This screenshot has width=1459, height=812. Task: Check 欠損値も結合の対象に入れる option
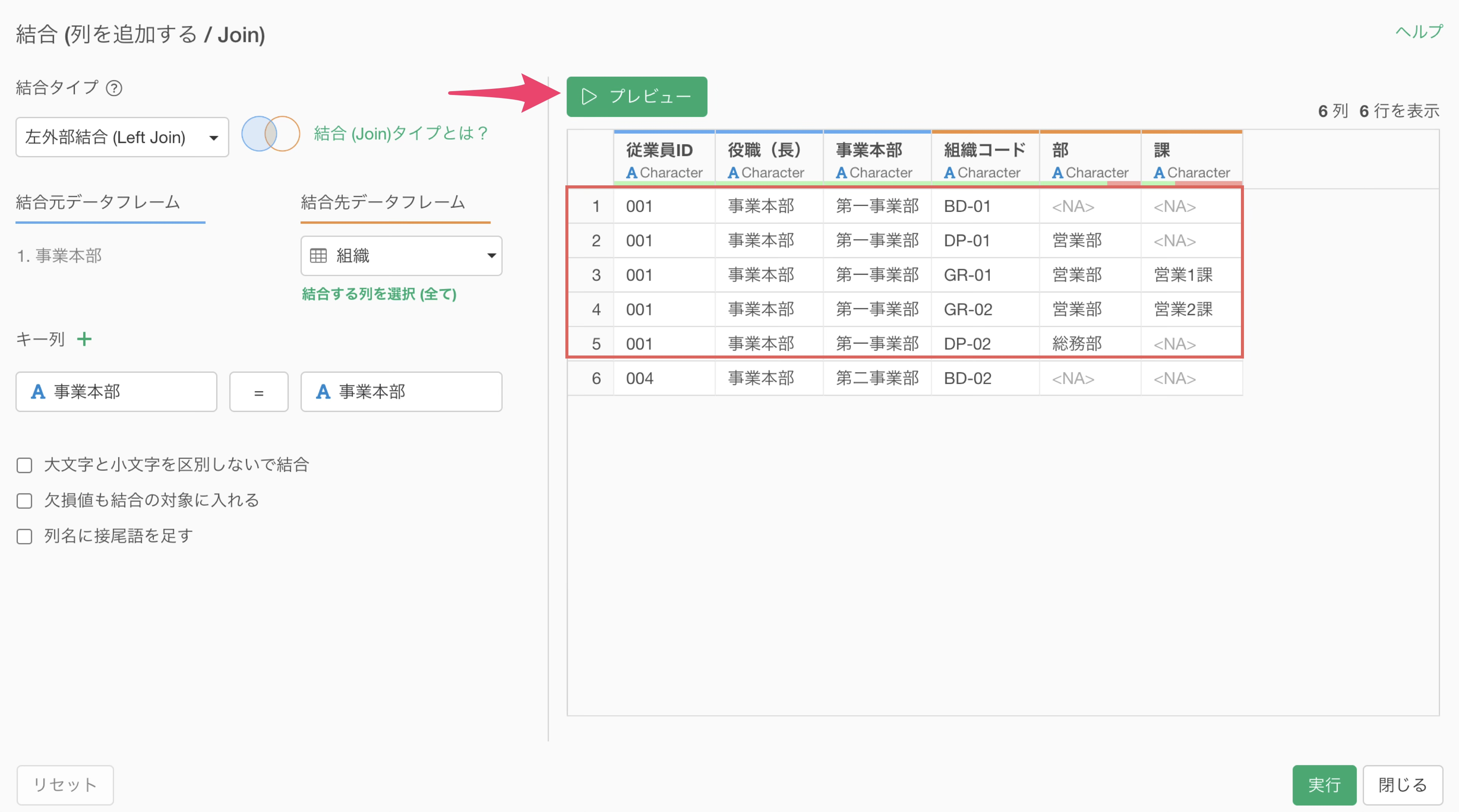click(x=24, y=501)
